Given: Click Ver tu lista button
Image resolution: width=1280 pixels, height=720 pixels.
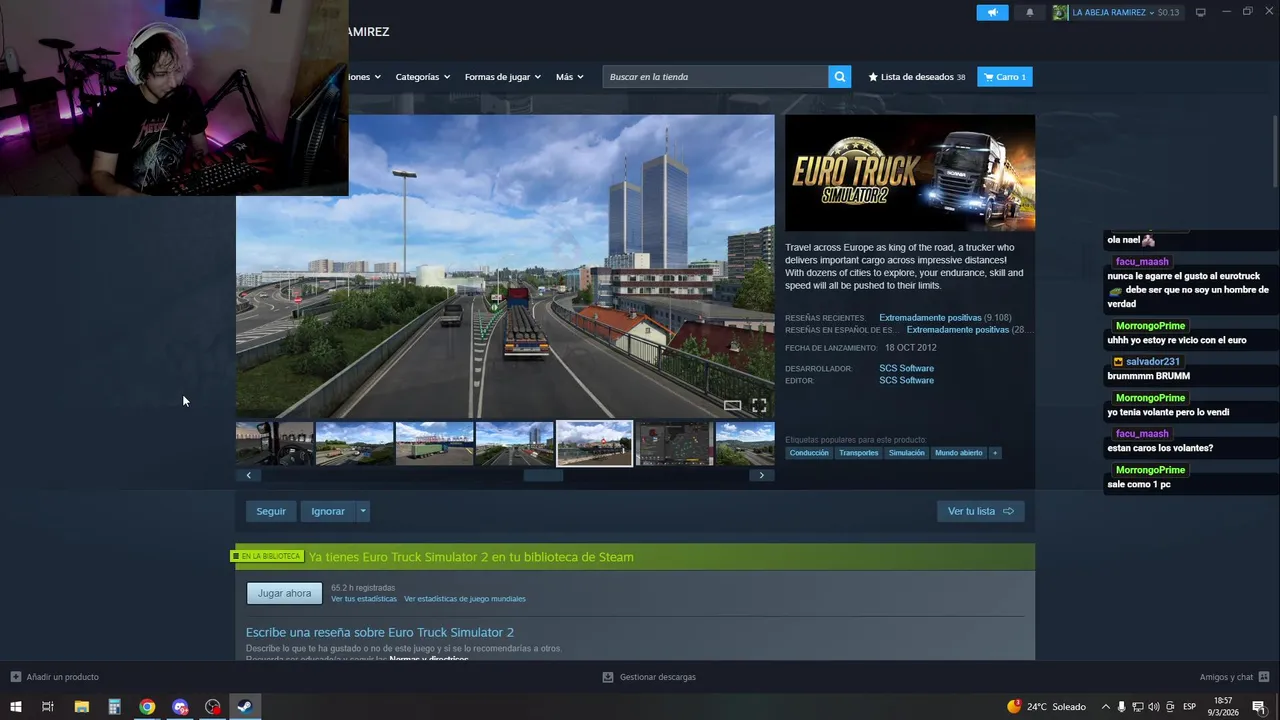Looking at the screenshot, I should pyautogui.click(x=981, y=511).
